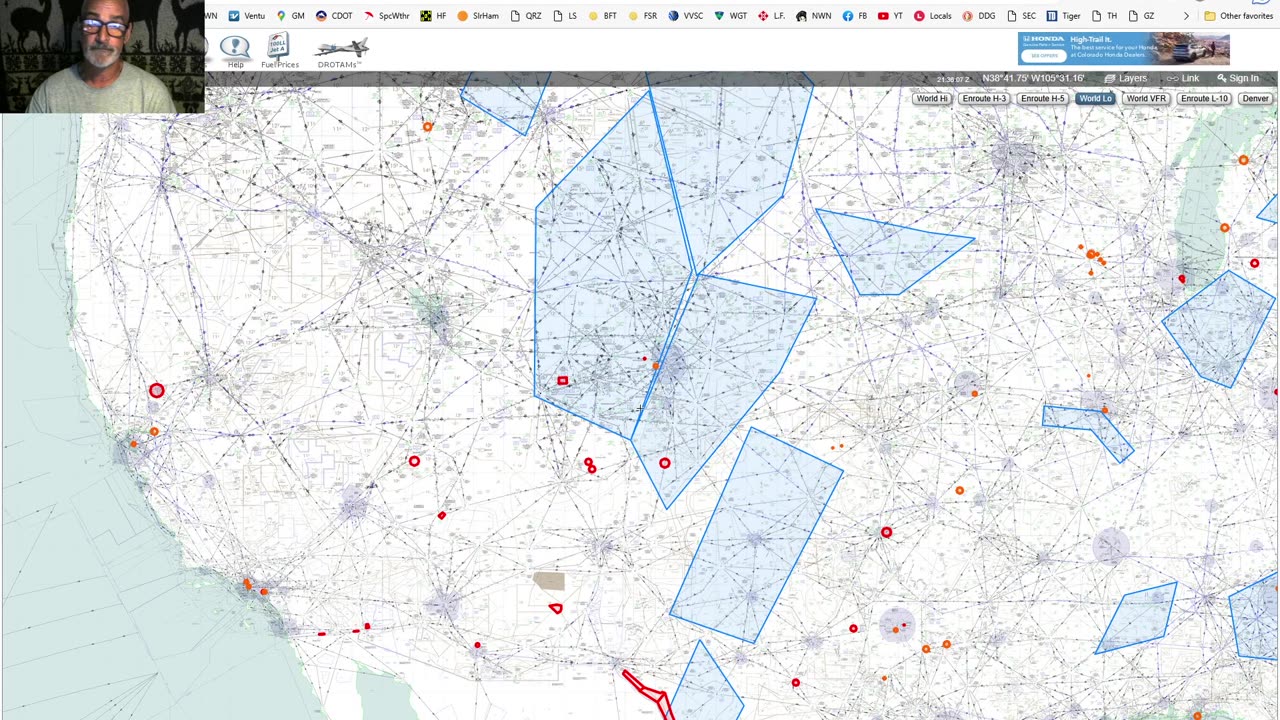Open the Fuel Prices tool
The height and width of the screenshot is (720, 1280).
(279, 52)
